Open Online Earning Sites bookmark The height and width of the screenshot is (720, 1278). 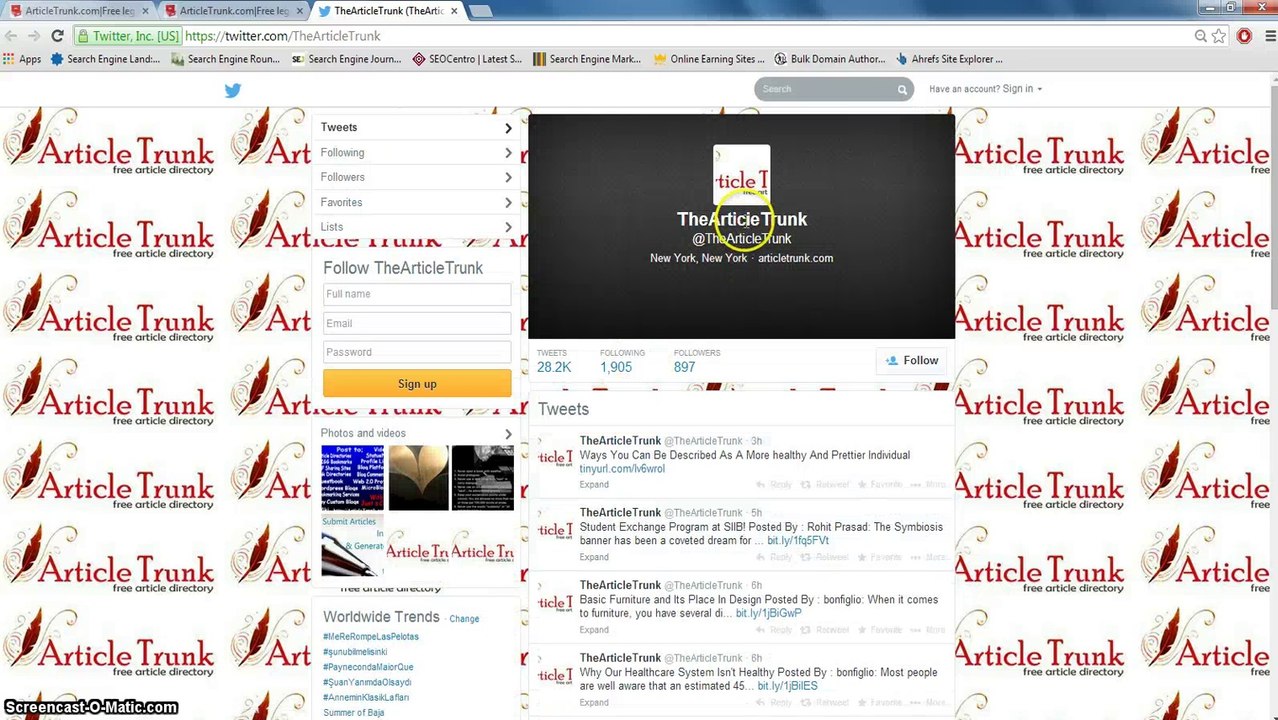[709, 59]
